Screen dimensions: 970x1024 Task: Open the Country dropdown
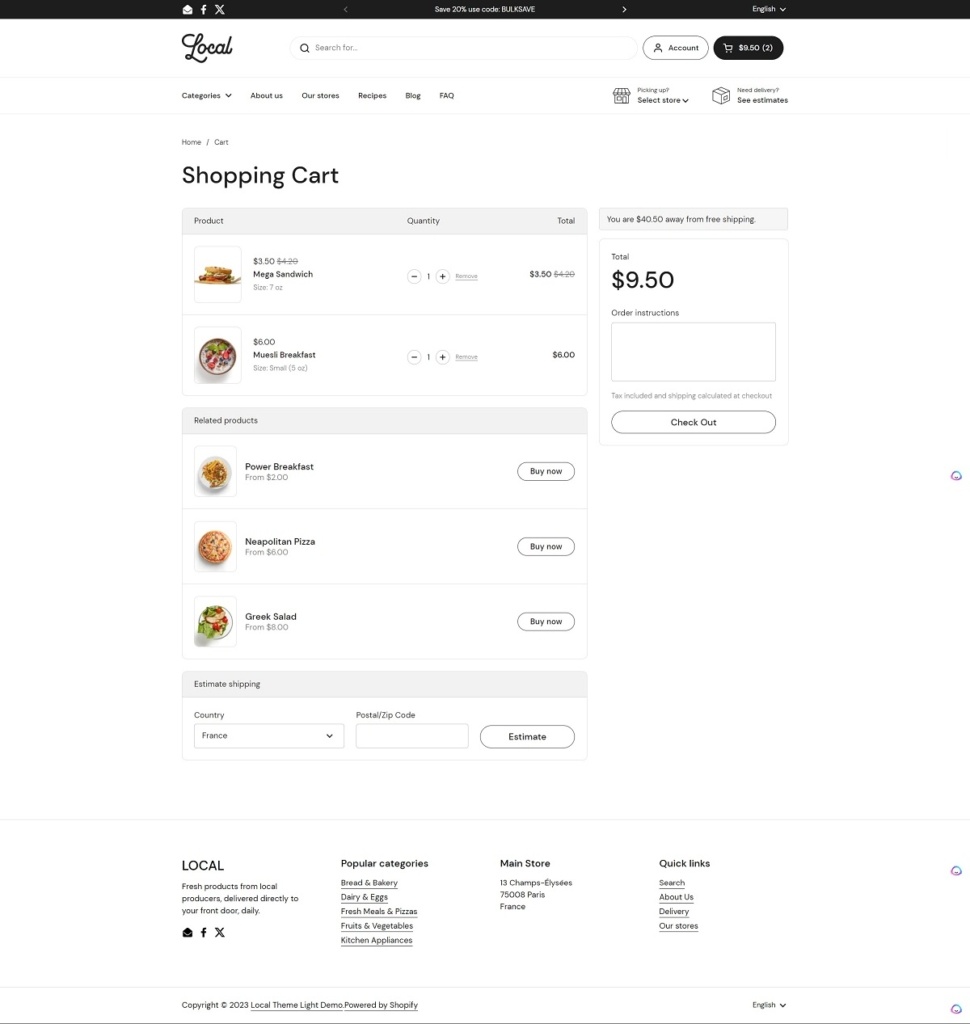[268, 736]
